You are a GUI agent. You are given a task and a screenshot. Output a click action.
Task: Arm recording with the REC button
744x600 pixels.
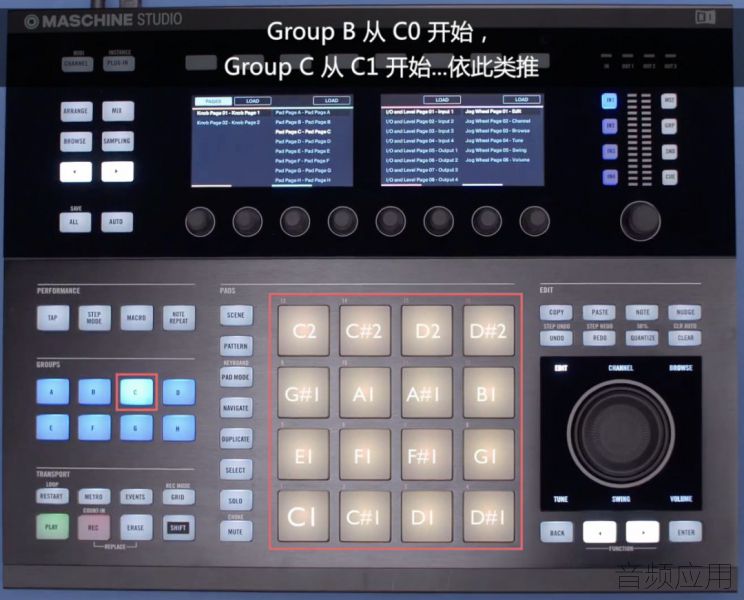tap(94, 527)
